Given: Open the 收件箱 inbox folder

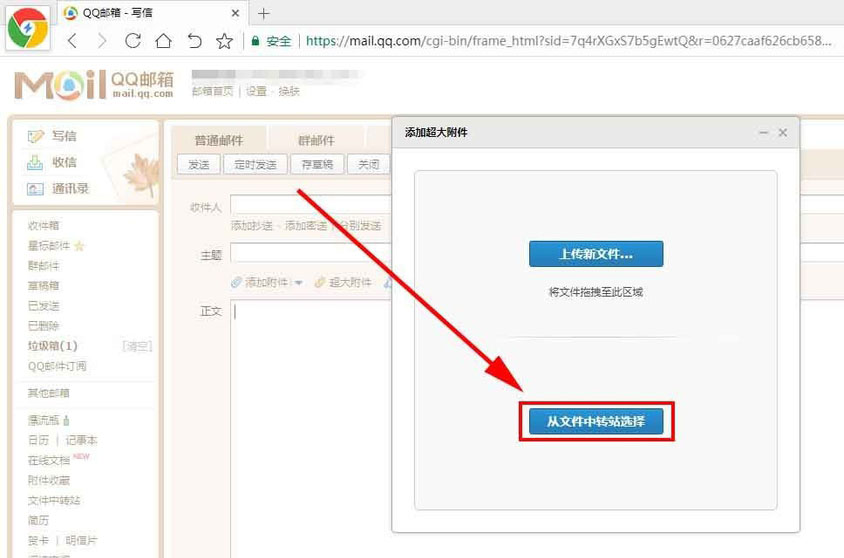Looking at the screenshot, I should pos(44,225).
